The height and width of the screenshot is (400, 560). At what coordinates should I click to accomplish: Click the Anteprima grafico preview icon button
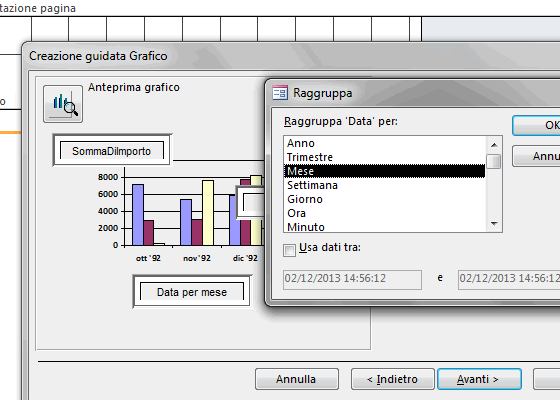[63, 104]
